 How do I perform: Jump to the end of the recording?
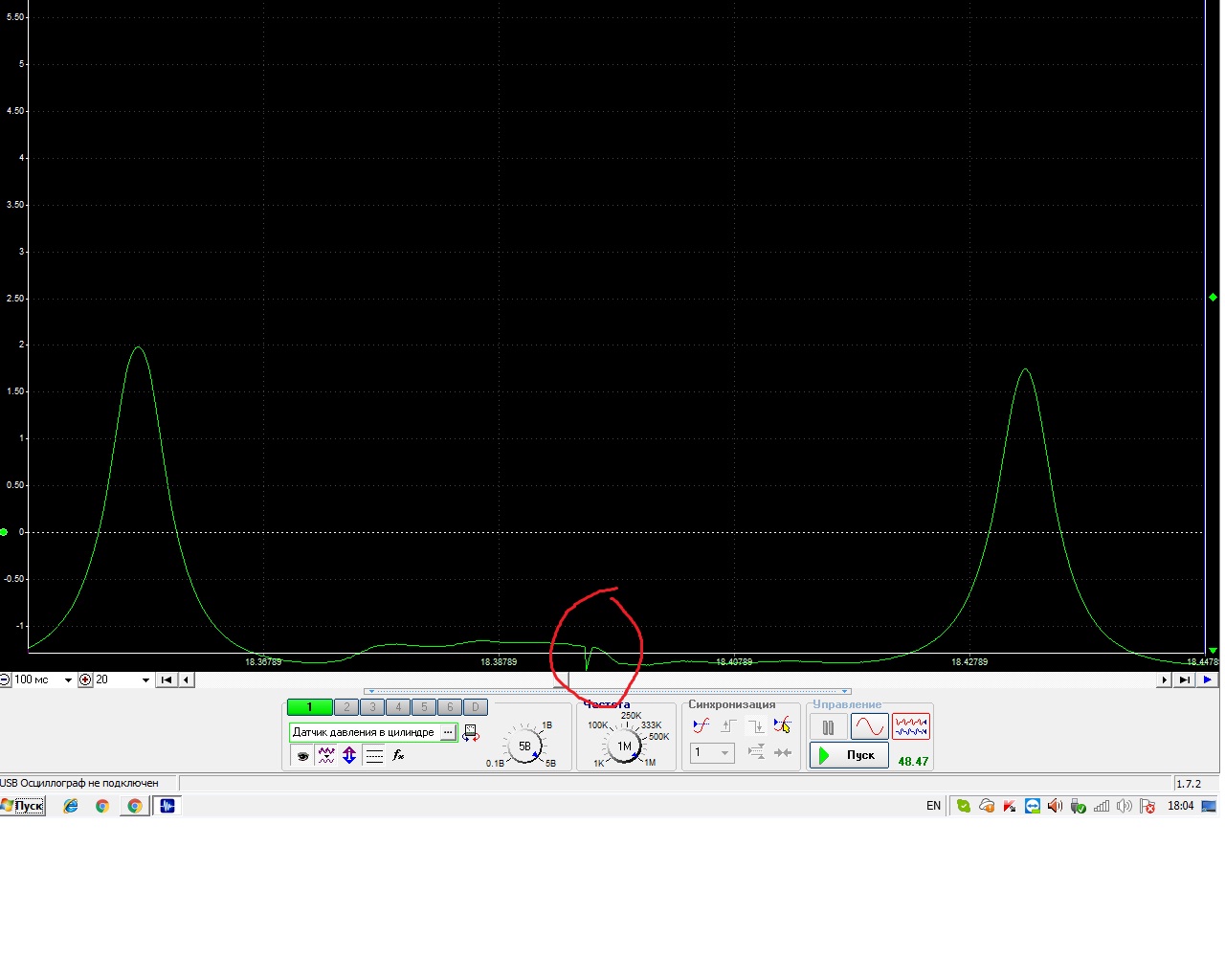tap(1185, 680)
